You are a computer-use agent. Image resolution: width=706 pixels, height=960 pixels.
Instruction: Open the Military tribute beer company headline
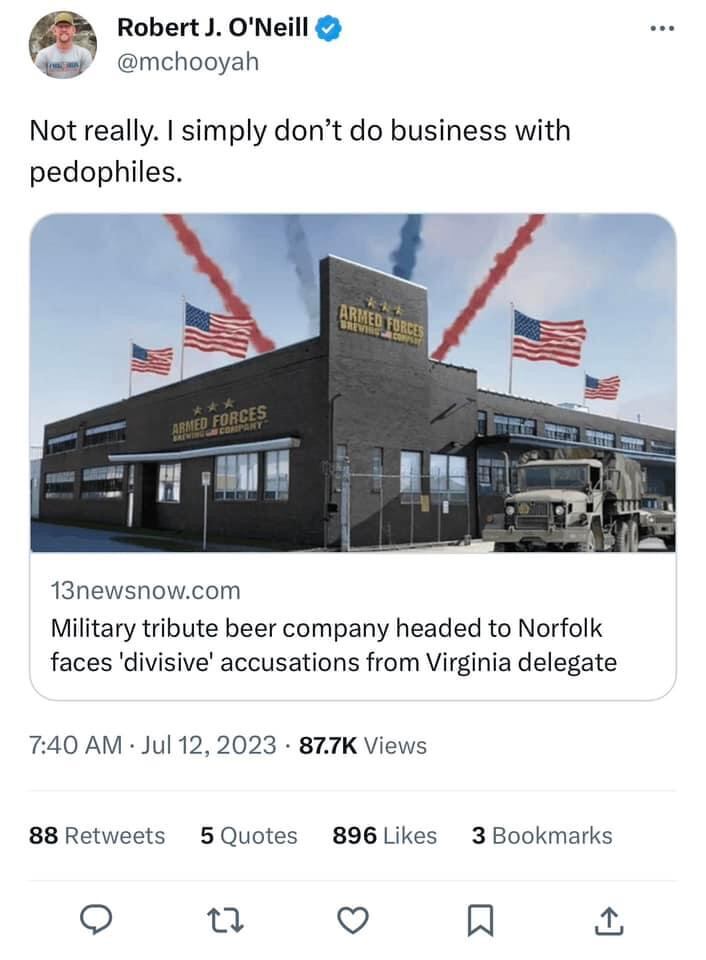click(333, 646)
